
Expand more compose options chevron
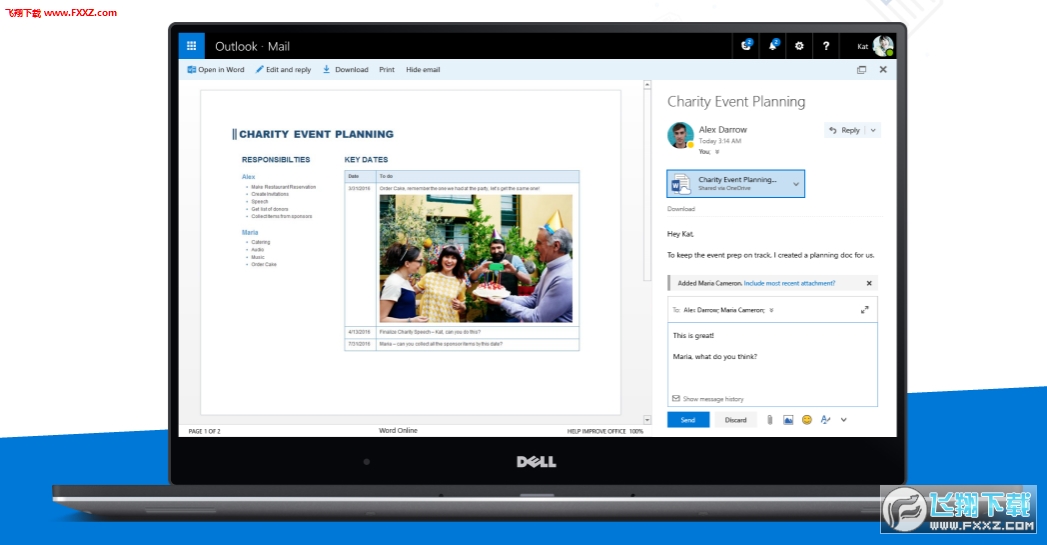pyautogui.click(x=843, y=420)
